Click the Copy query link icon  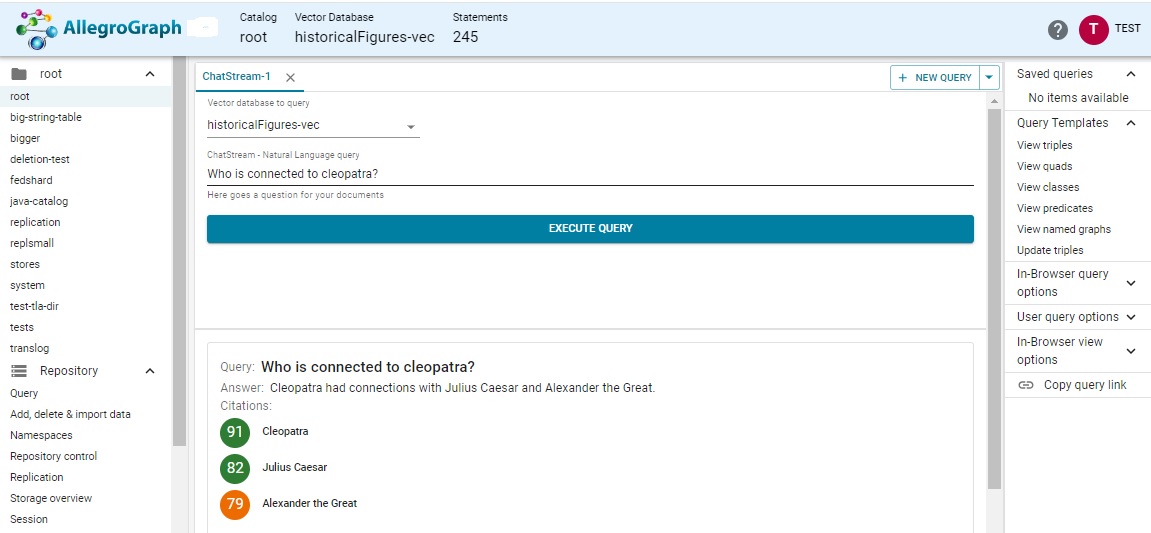pyautogui.click(x=1026, y=385)
